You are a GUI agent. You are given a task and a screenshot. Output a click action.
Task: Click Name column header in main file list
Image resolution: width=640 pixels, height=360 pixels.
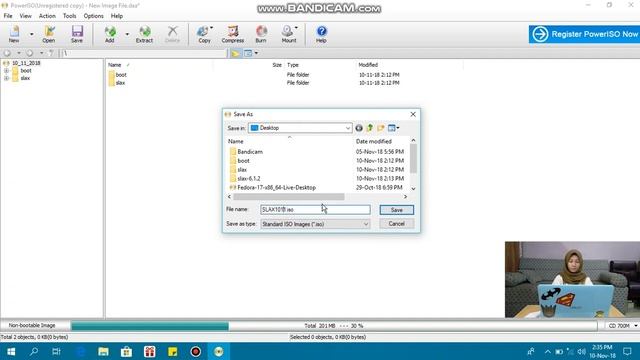pos(115,65)
